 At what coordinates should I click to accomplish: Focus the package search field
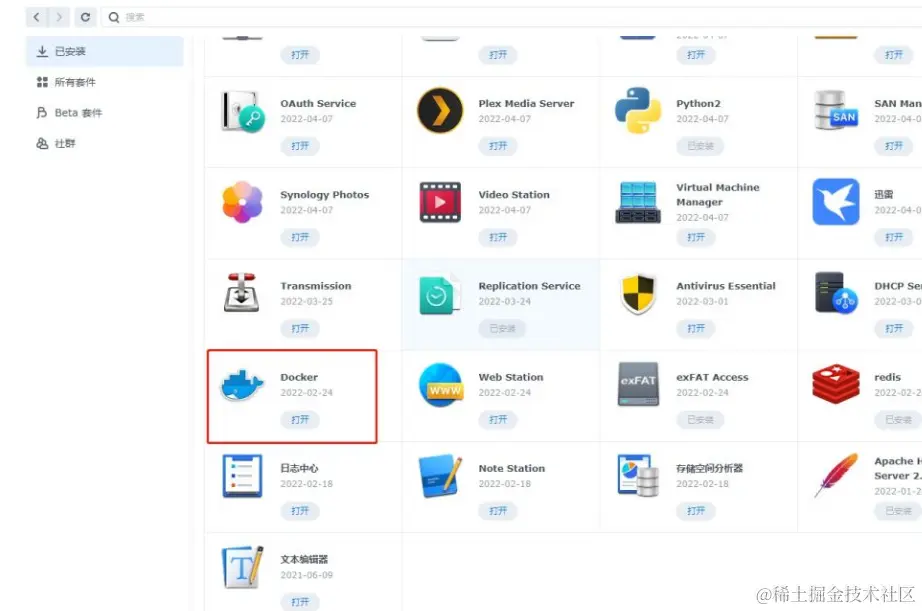tap(512, 17)
